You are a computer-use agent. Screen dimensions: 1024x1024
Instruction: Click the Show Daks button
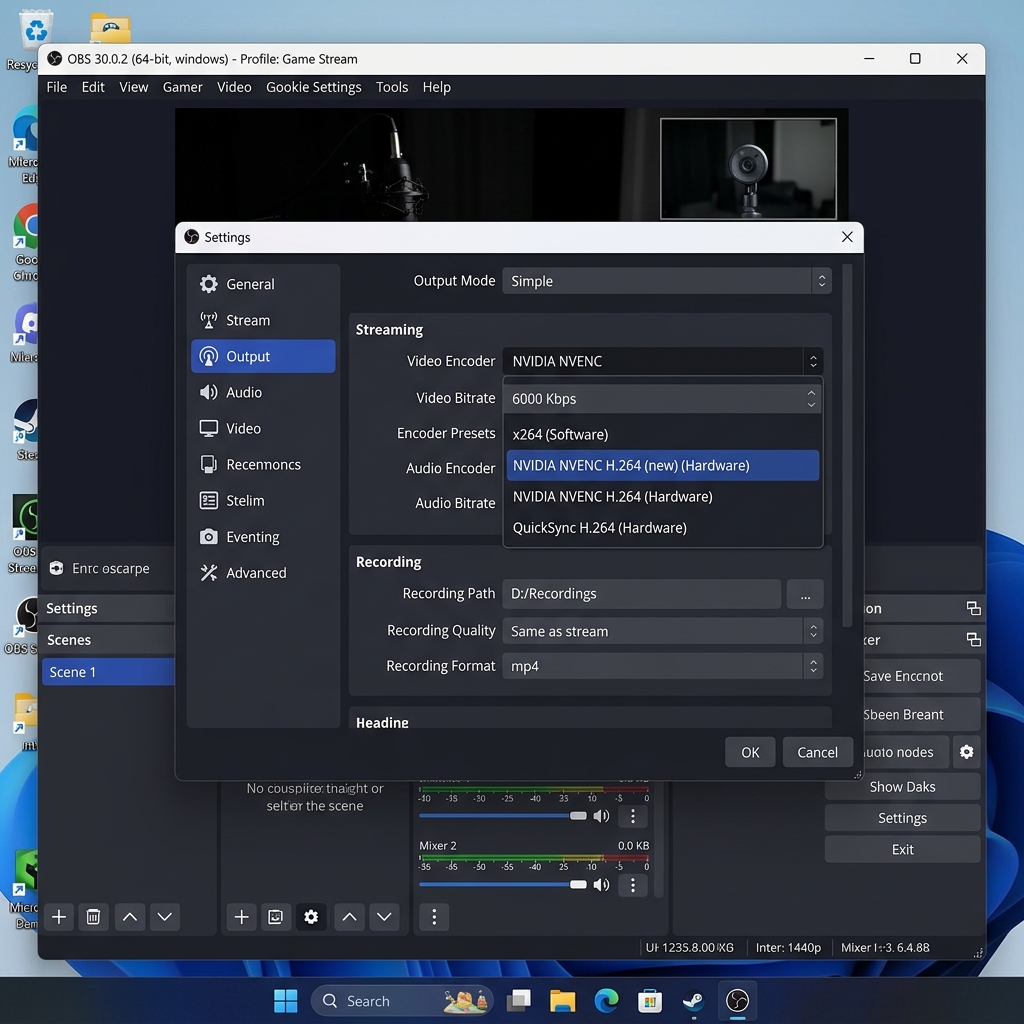coord(903,786)
